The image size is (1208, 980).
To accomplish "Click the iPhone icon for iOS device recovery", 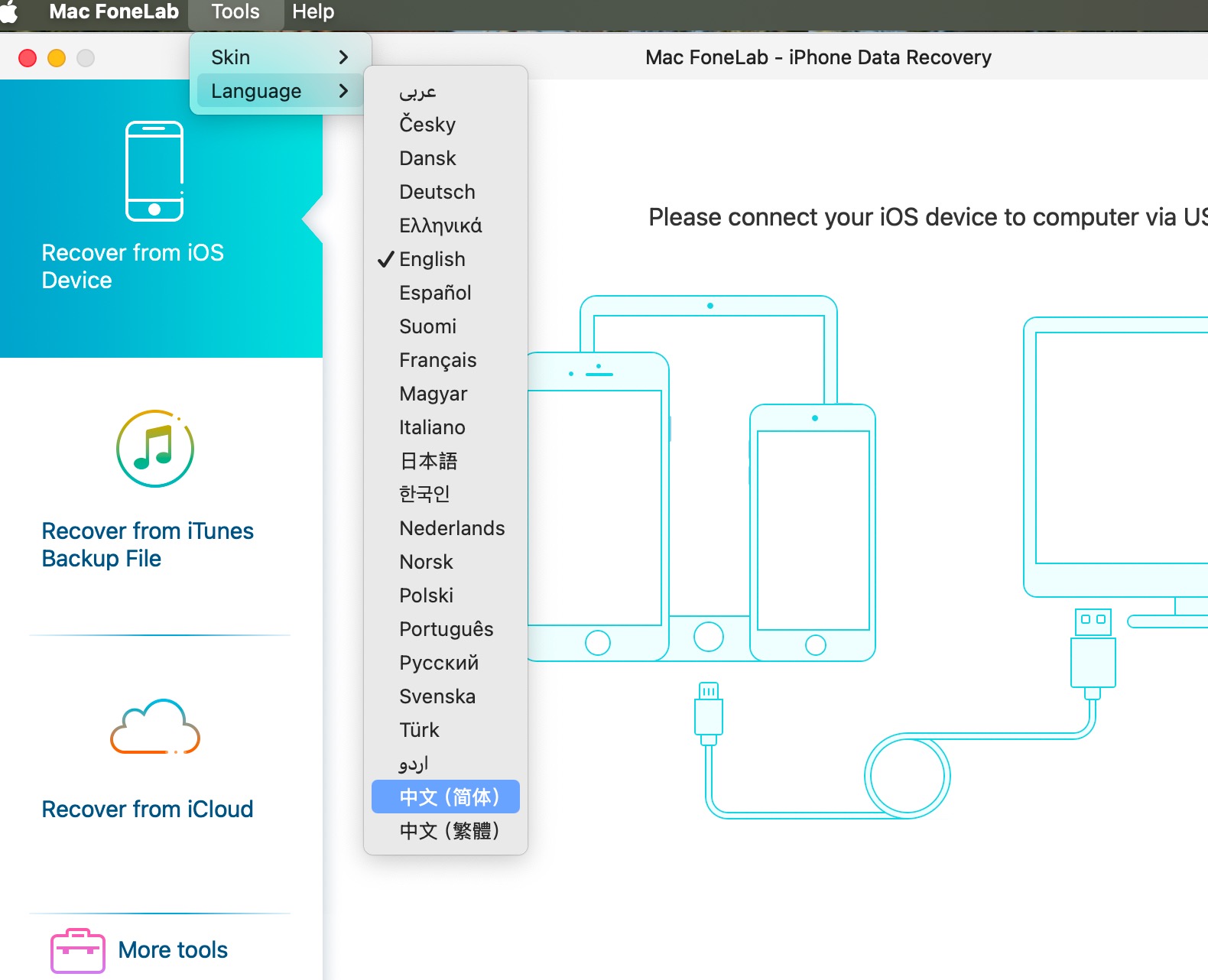I will tap(154, 171).
